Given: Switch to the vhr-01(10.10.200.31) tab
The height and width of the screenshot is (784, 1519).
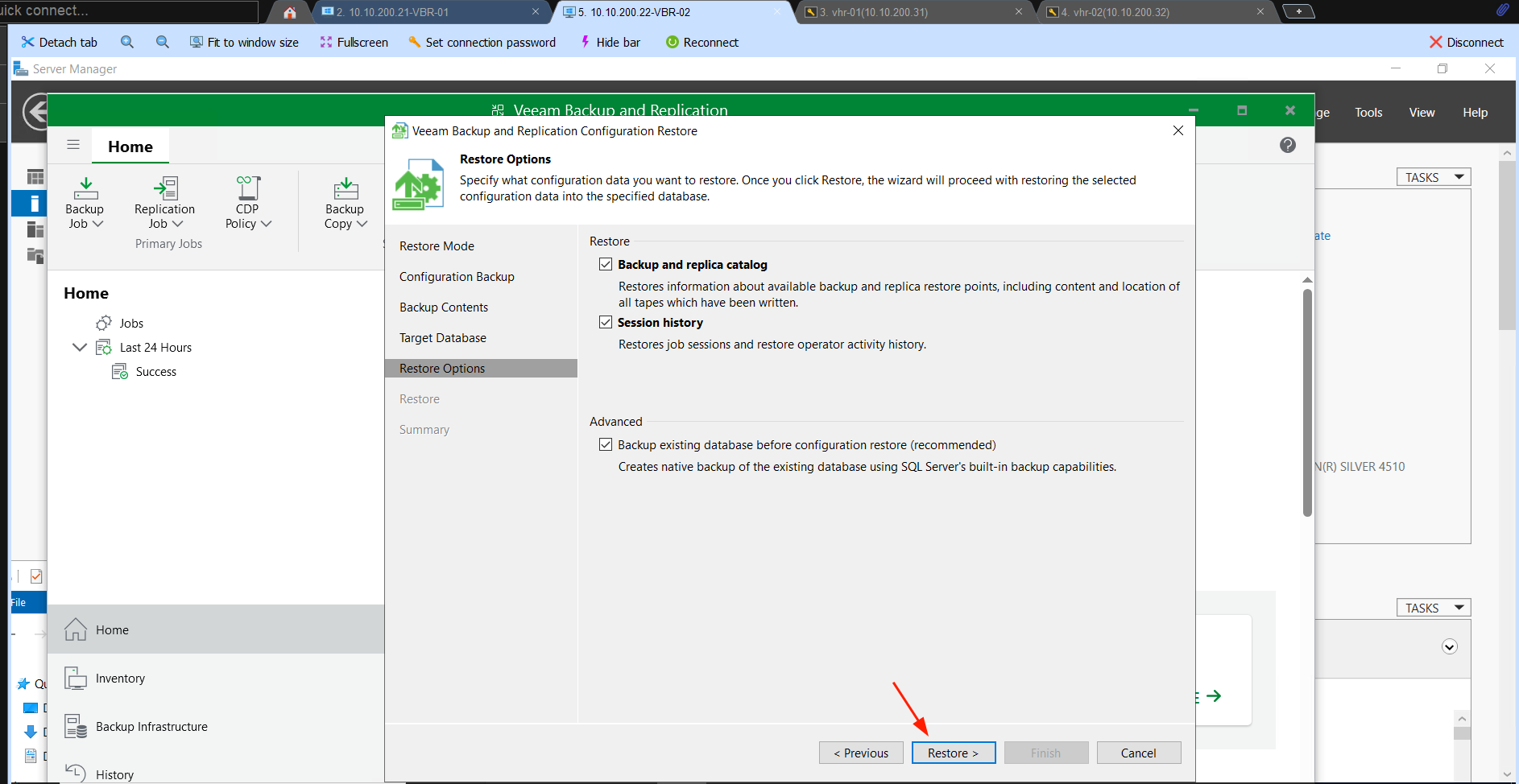Looking at the screenshot, I should (x=914, y=12).
